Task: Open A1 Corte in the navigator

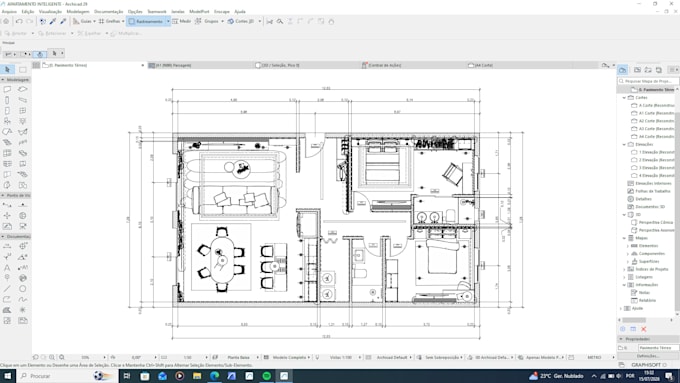Action: pyautogui.click(x=654, y=113)
